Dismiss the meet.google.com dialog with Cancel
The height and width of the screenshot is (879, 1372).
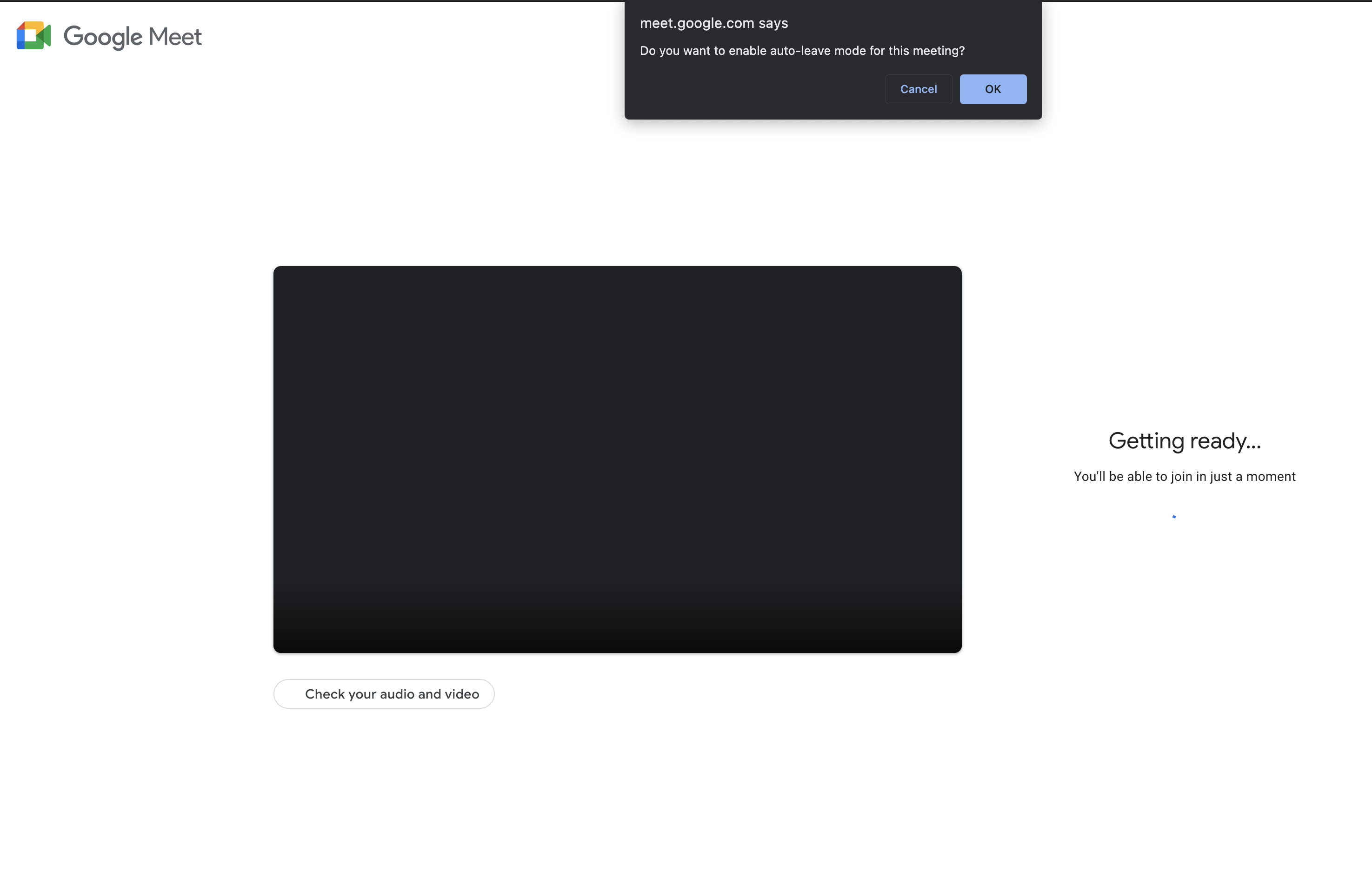pyautogui.click(x=918, y=89)
